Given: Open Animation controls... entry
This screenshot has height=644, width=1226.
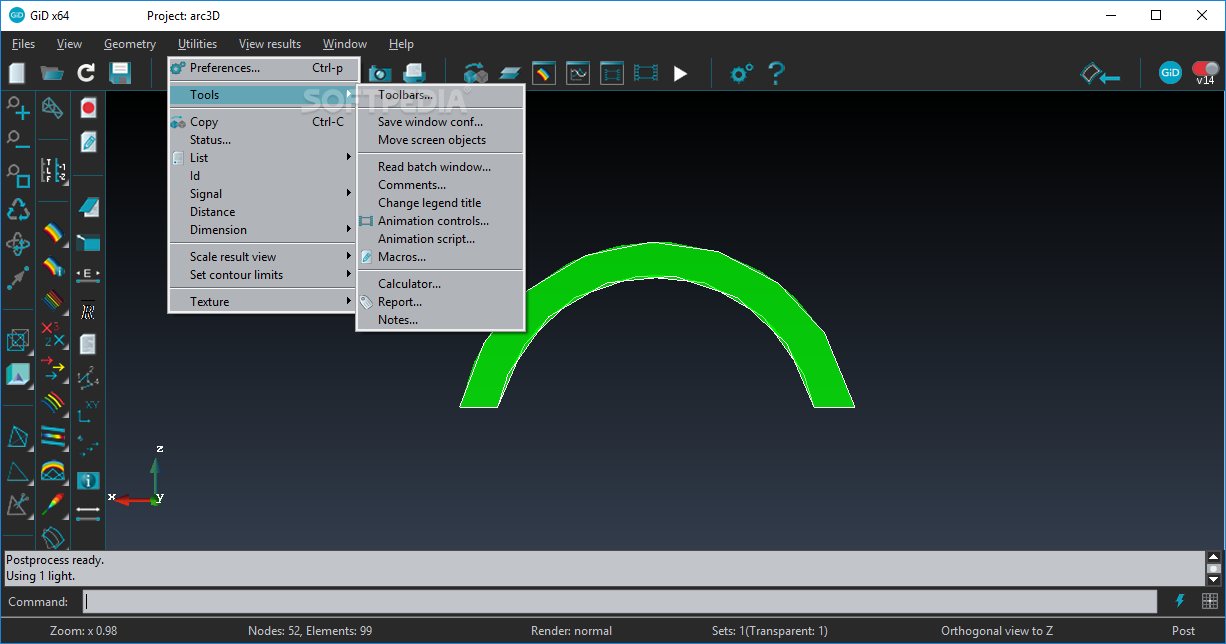Looking at the screenshot, I should 440,221.
